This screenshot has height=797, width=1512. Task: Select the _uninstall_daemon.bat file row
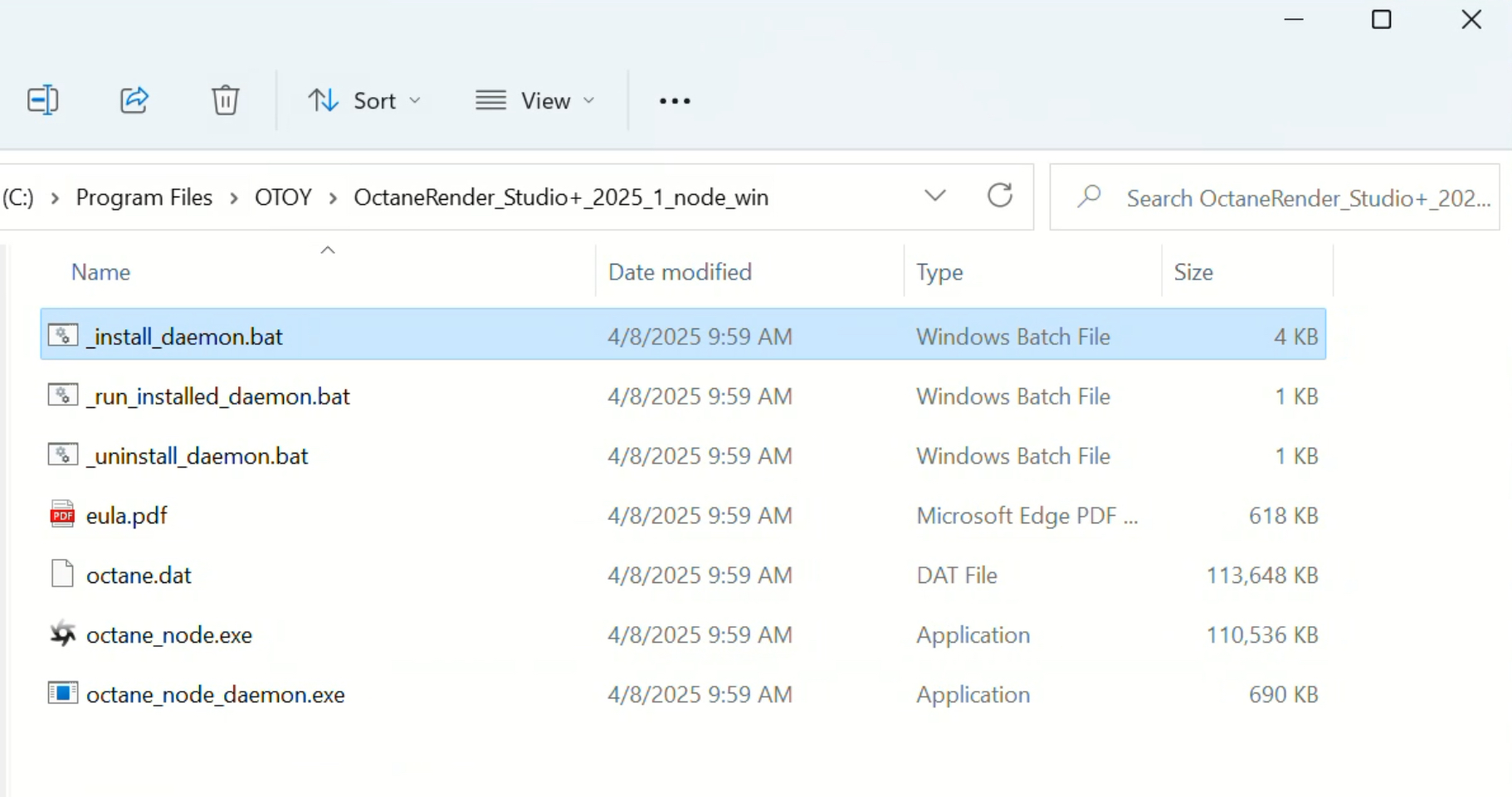198,456
